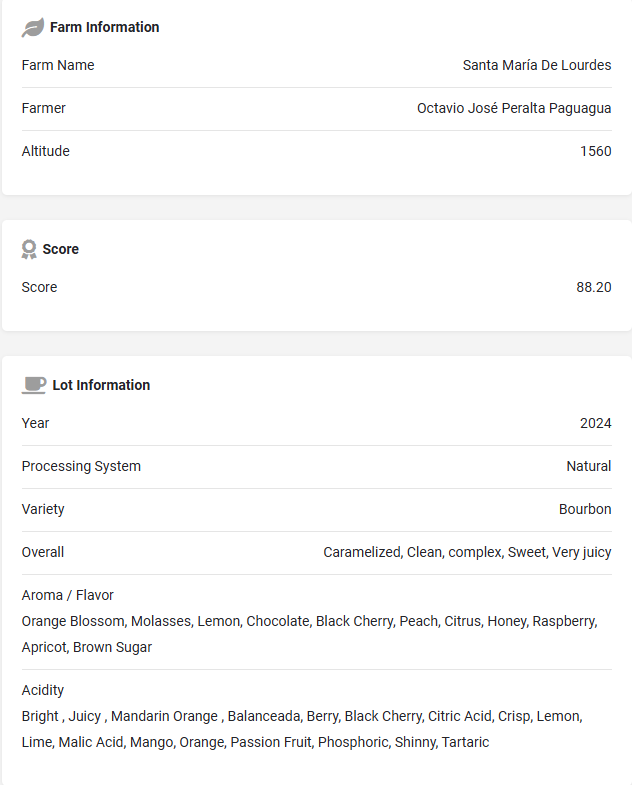The width and height of the screenshot is (632, 785).
Task: Click the Apricot, Brown Sugar text line
Action: pos(87,647)
